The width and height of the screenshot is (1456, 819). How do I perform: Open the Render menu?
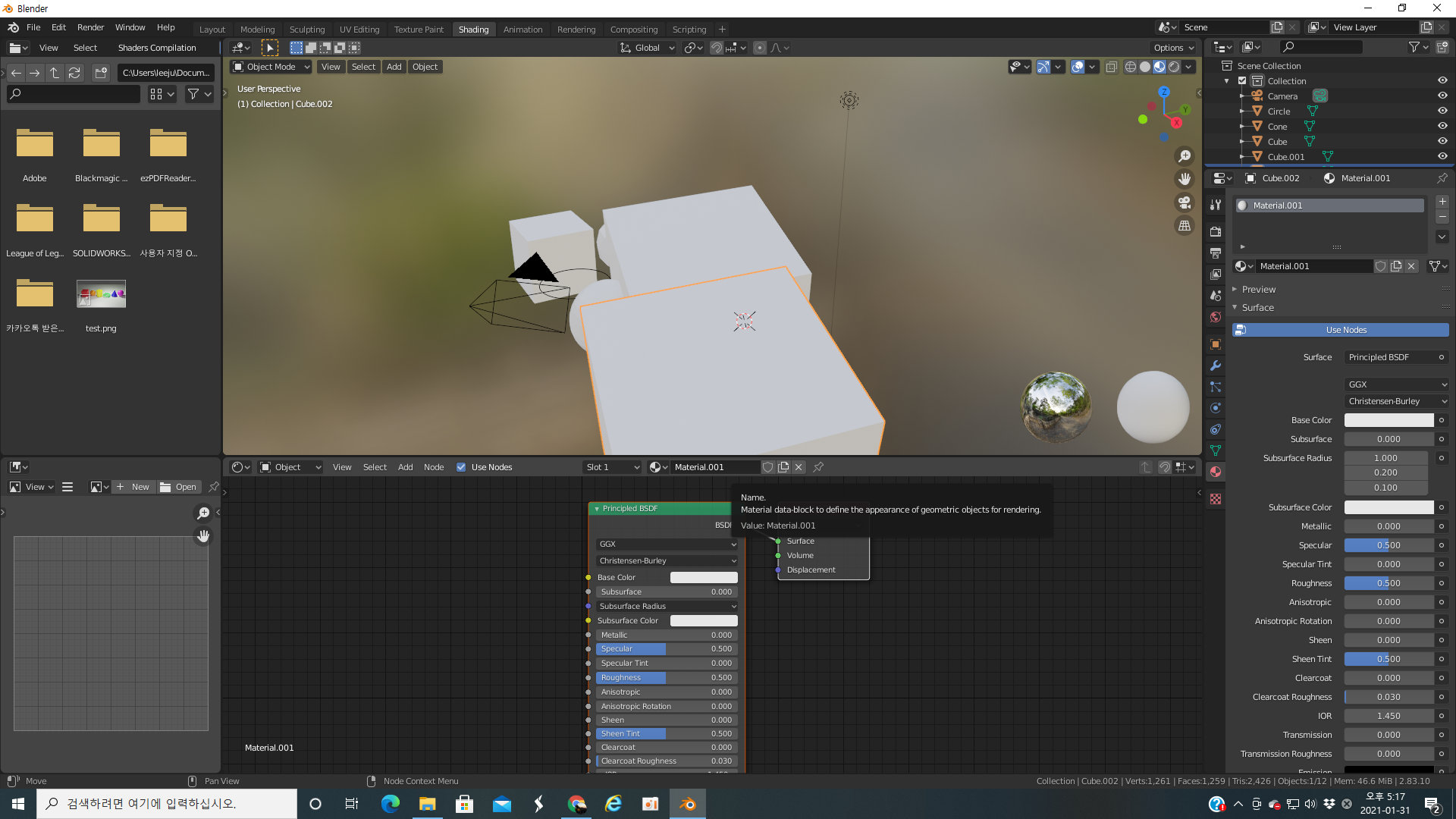[90, 27]
